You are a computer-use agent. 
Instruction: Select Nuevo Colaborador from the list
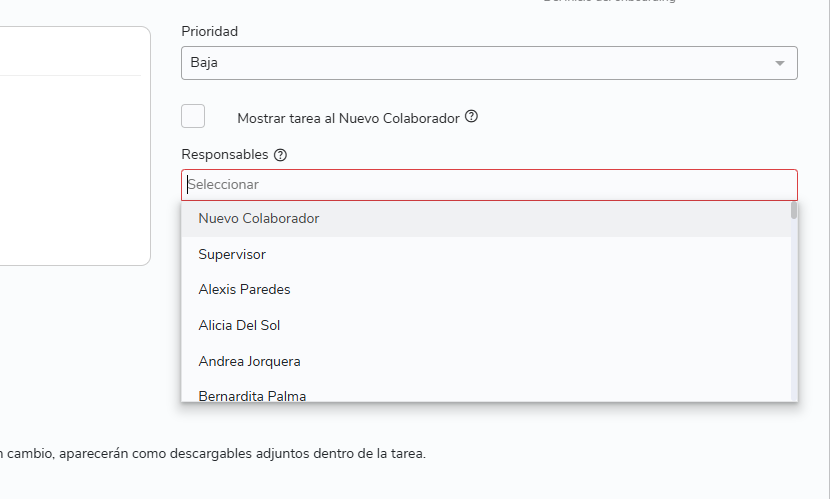(x=259, y=219)
